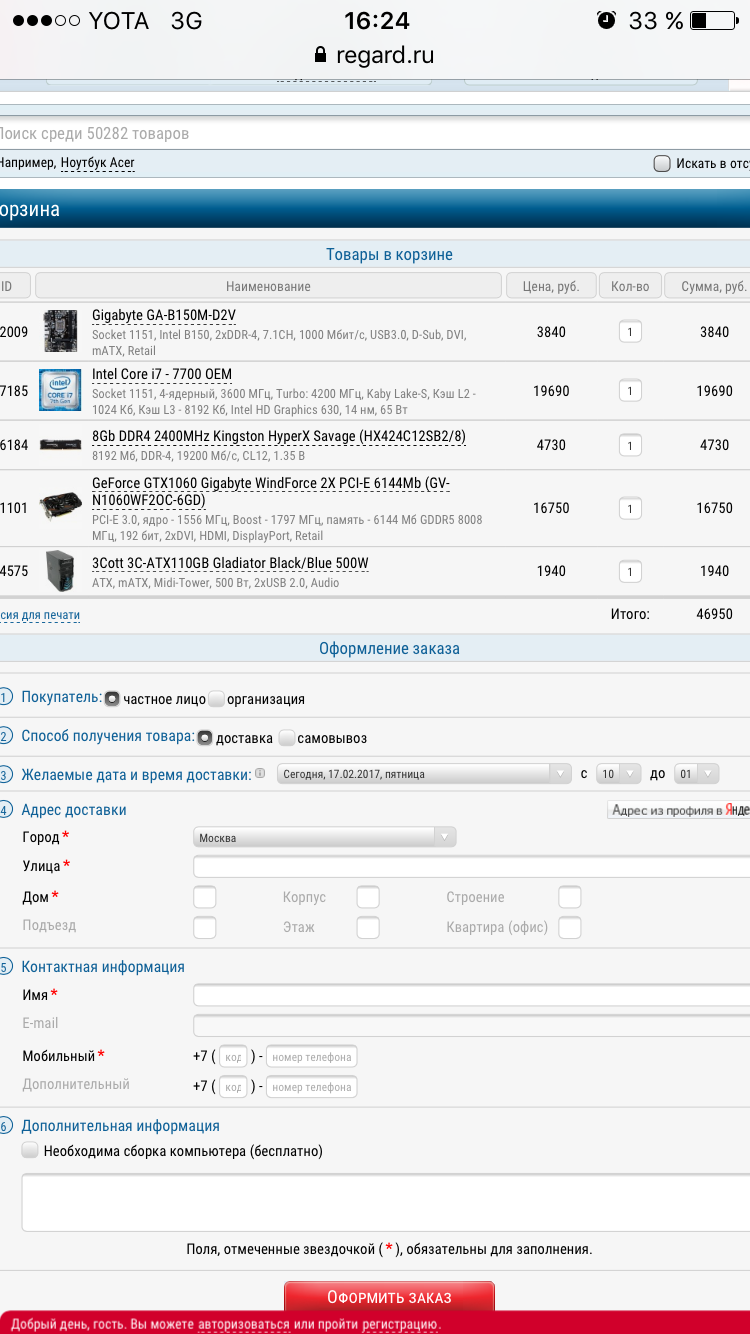The image size is (750, 1334).
Task: Select организация buyer option
Action: [x=217, y=699]
